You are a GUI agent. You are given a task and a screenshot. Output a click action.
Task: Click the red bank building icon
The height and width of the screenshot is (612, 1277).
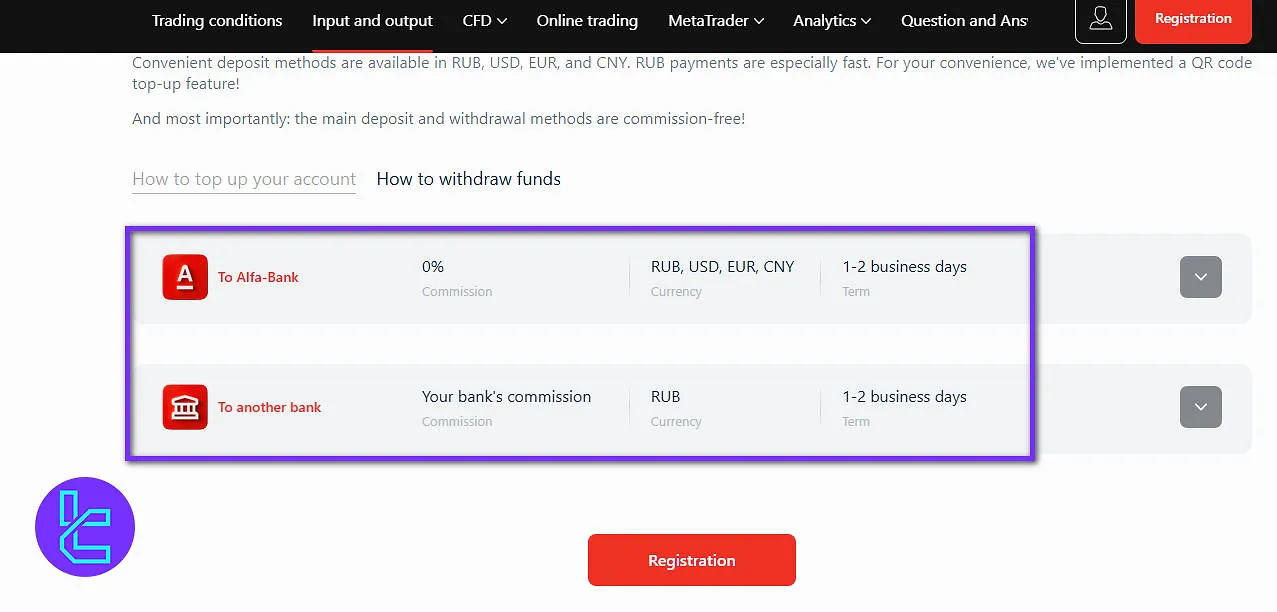point(185,407)
